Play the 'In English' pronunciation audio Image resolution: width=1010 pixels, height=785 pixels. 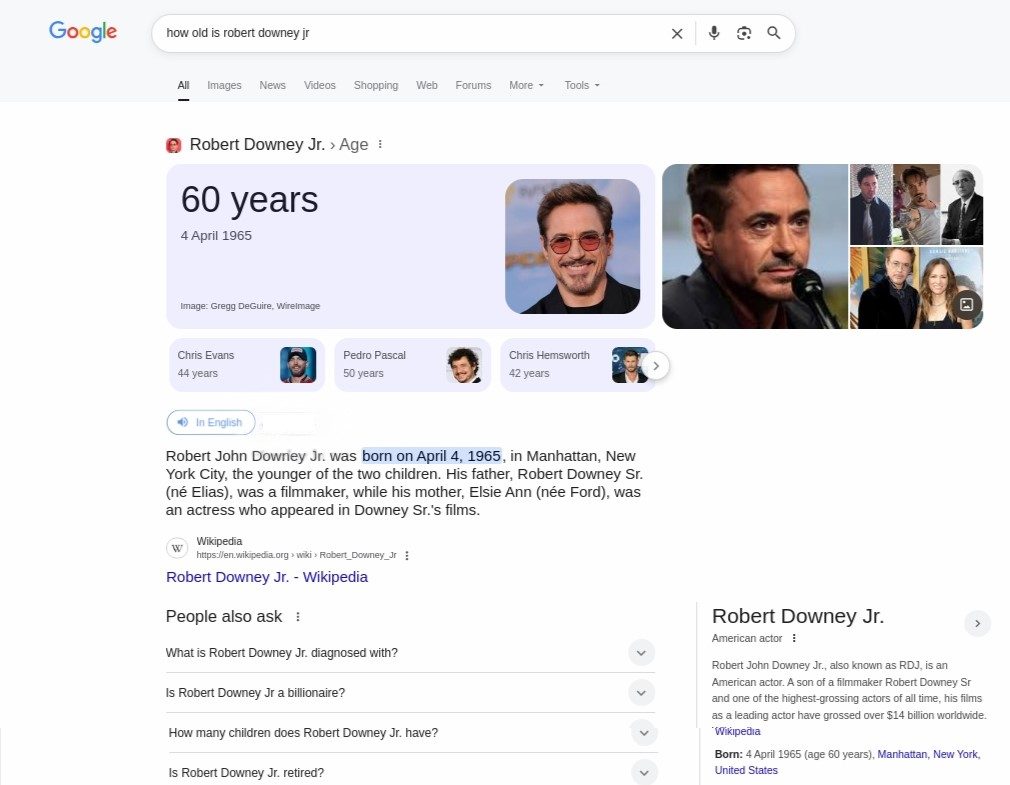pos(210,422)
